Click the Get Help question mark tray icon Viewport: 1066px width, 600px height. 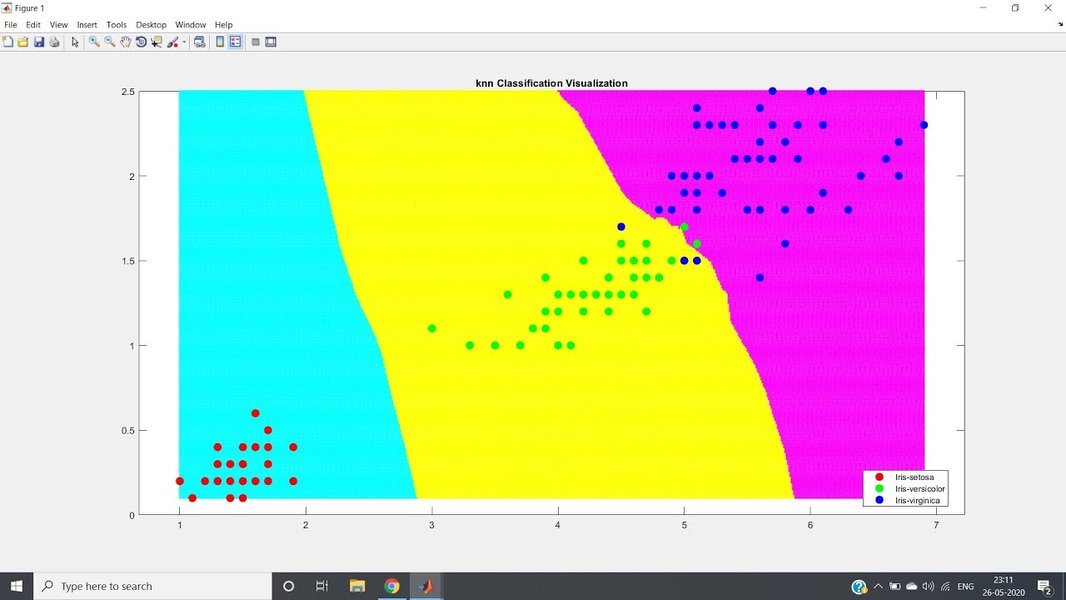tap(859, 586)
